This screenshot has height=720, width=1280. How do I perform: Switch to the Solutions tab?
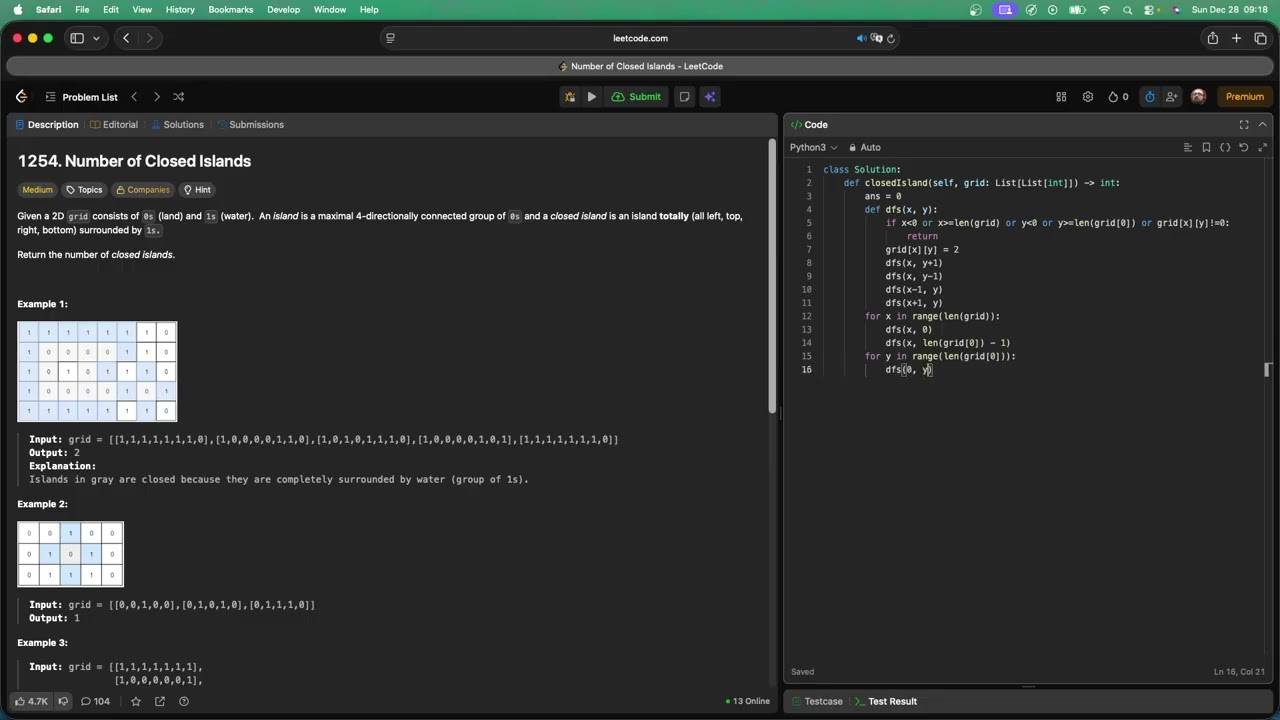(177, 125)
